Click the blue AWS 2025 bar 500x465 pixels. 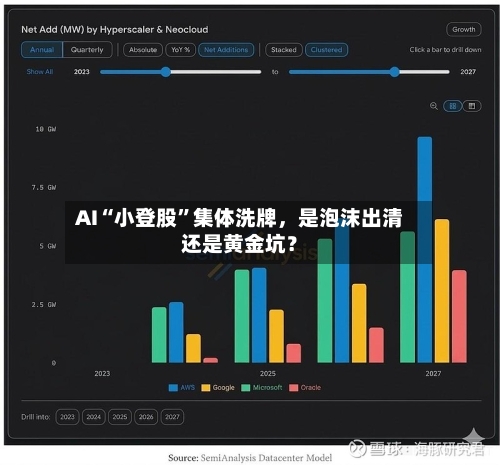click(259, 315)
